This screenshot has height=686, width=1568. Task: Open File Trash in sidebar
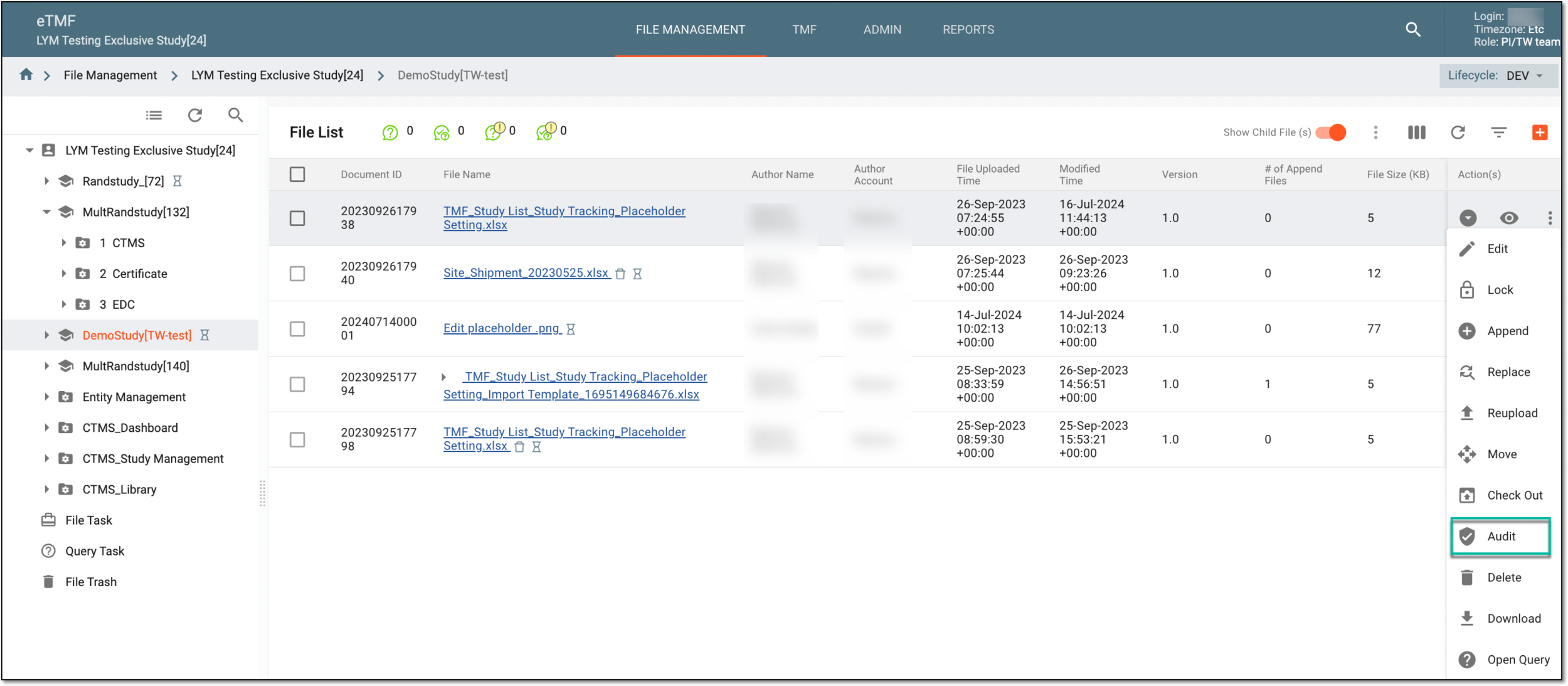(91, 582)
